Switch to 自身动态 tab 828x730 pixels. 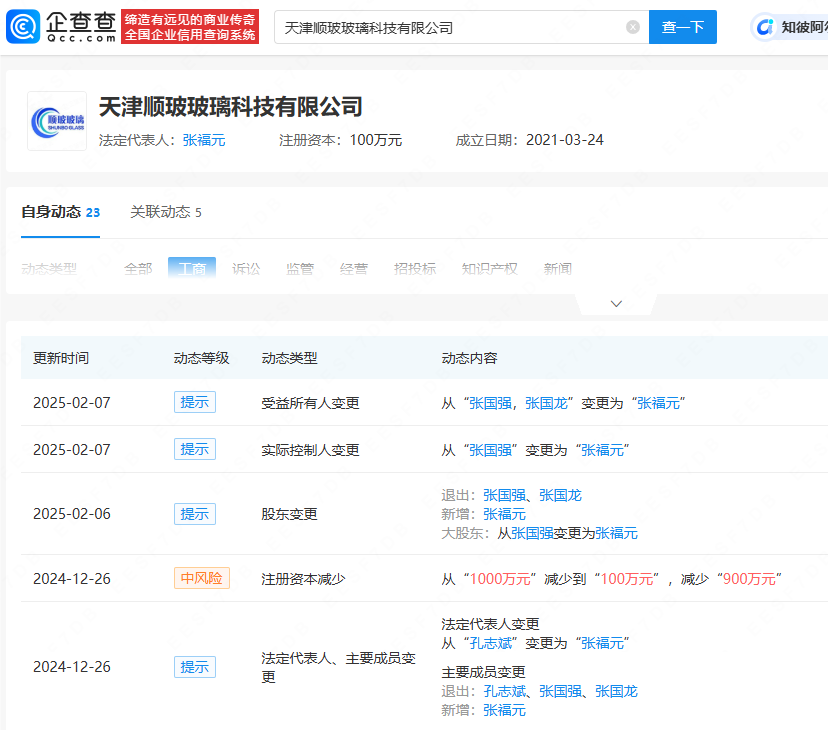tap(60, 212)
